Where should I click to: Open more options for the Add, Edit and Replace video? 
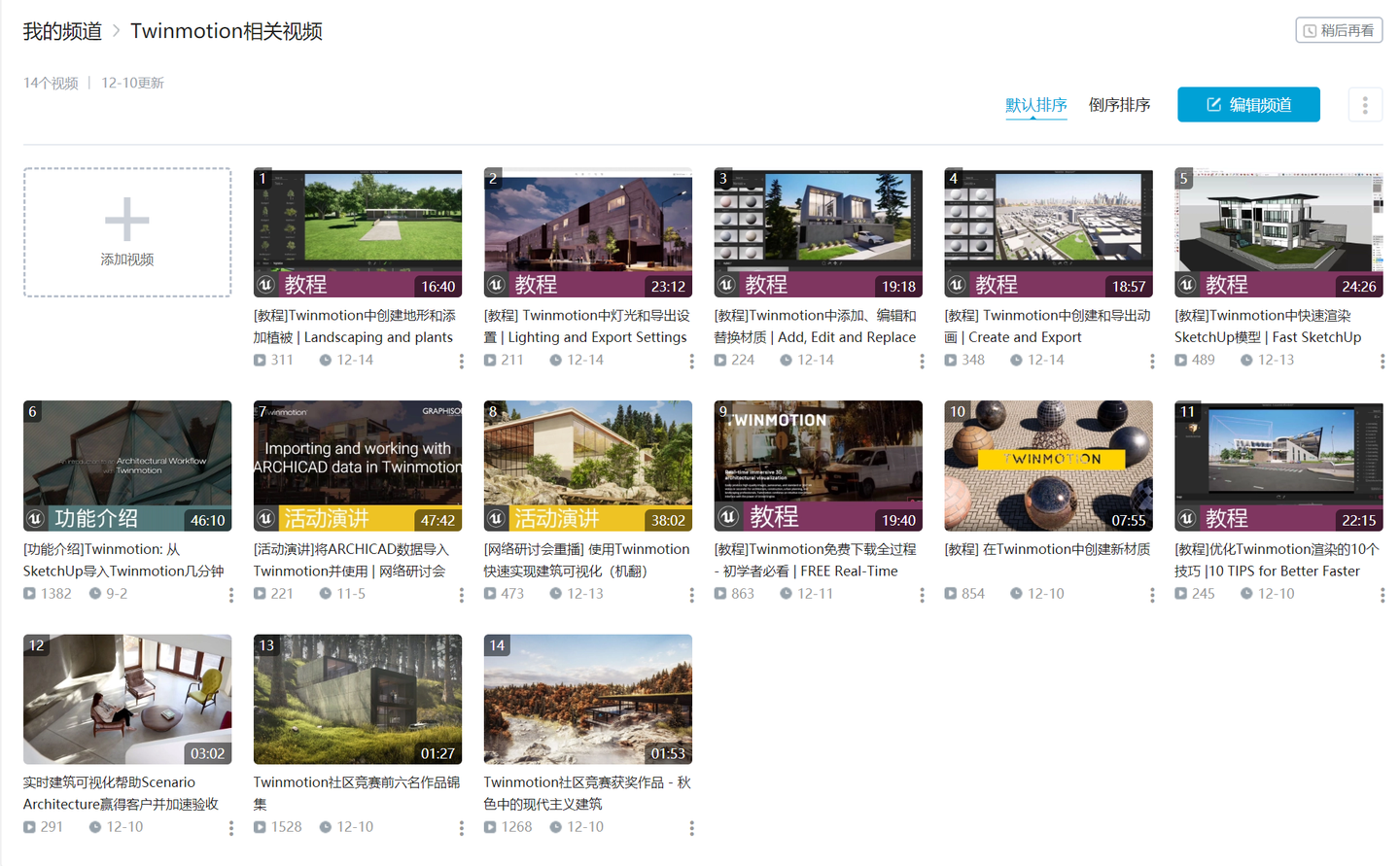coord(922,362)
